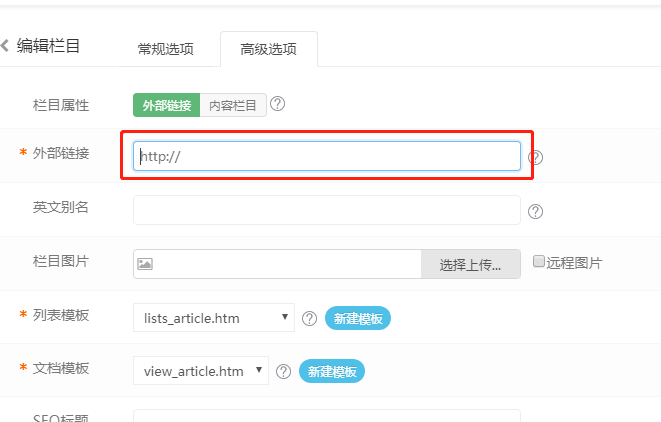This screenshot has height=422, width=661.
Task: Click help icon next to view_article.htm dropdown
Action: click(x=283, y=371)
